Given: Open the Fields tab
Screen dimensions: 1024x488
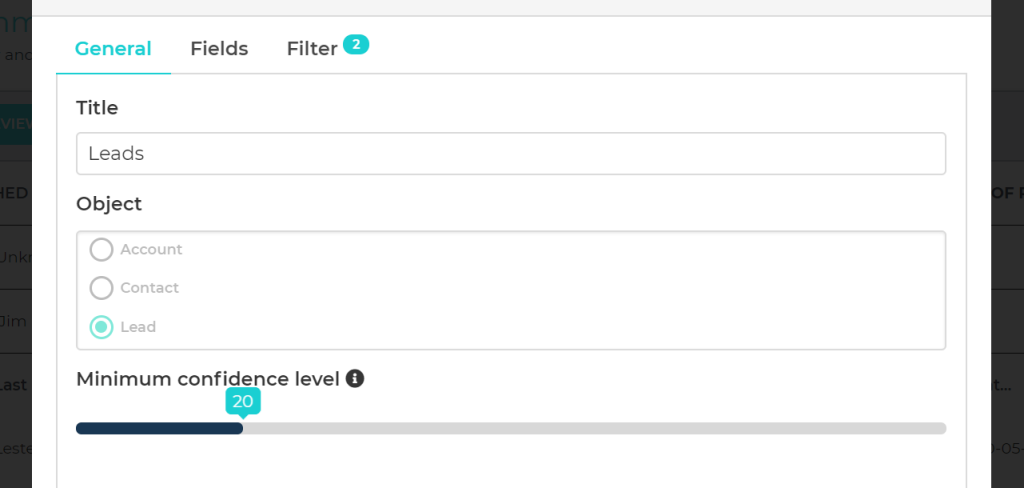Looking at the screenshot, I should (x=219, y=48).
